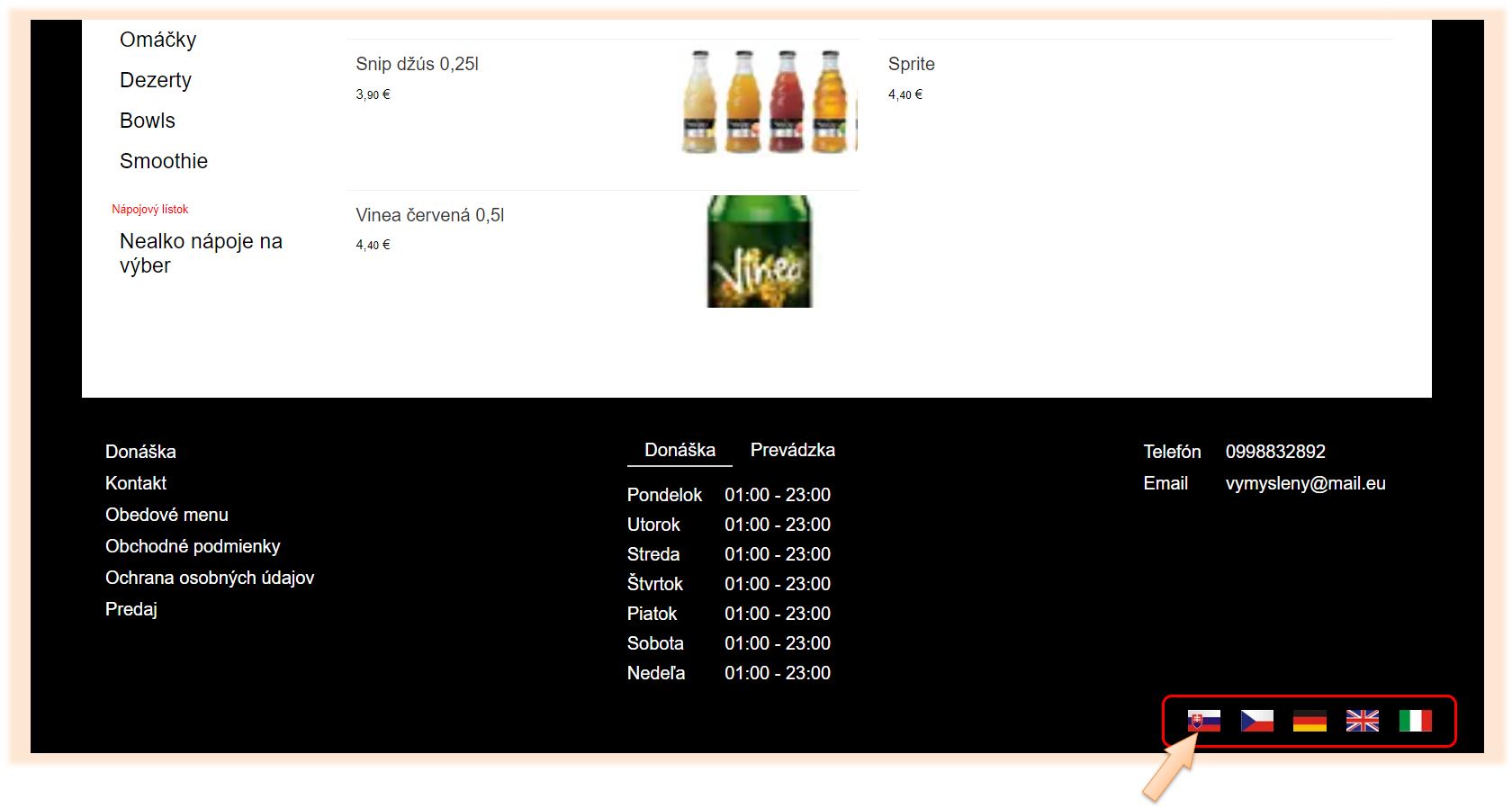Select the Czech flag language
This screenshot has width=1512, height=808.
1256,721
